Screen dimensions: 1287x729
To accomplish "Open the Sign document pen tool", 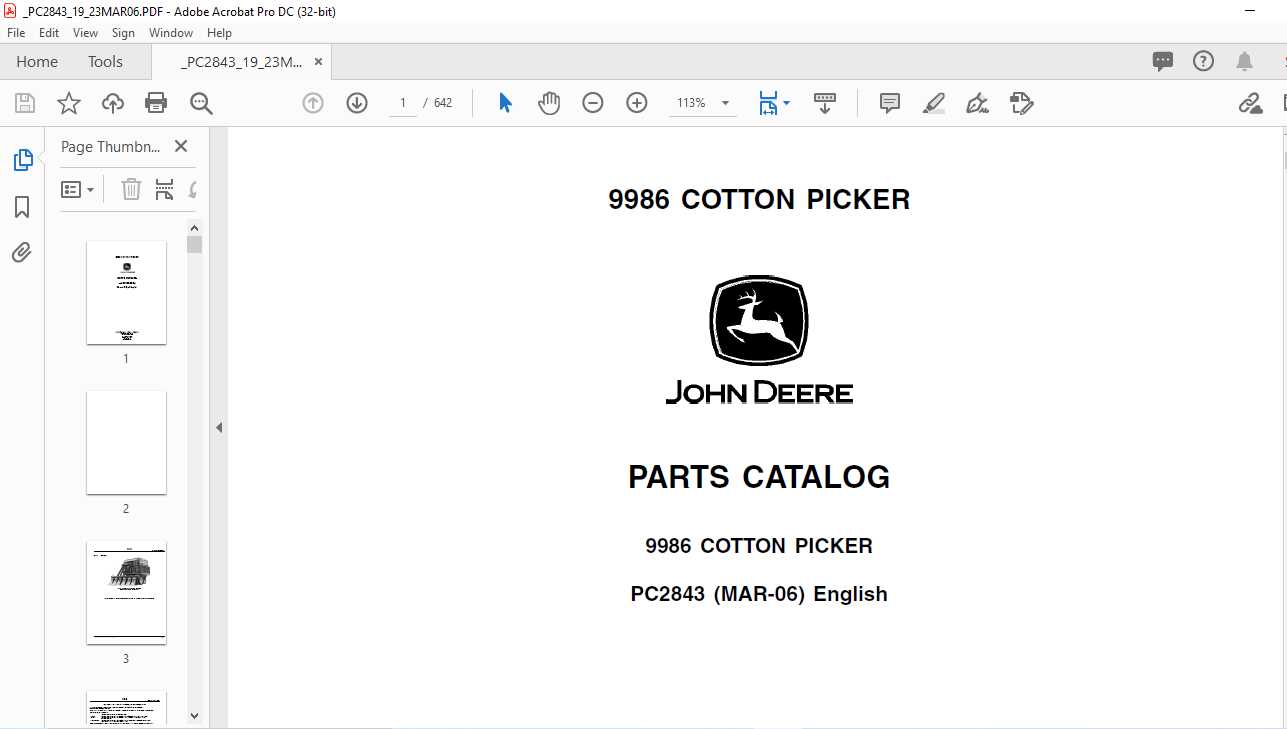I will tap(978, 103).
